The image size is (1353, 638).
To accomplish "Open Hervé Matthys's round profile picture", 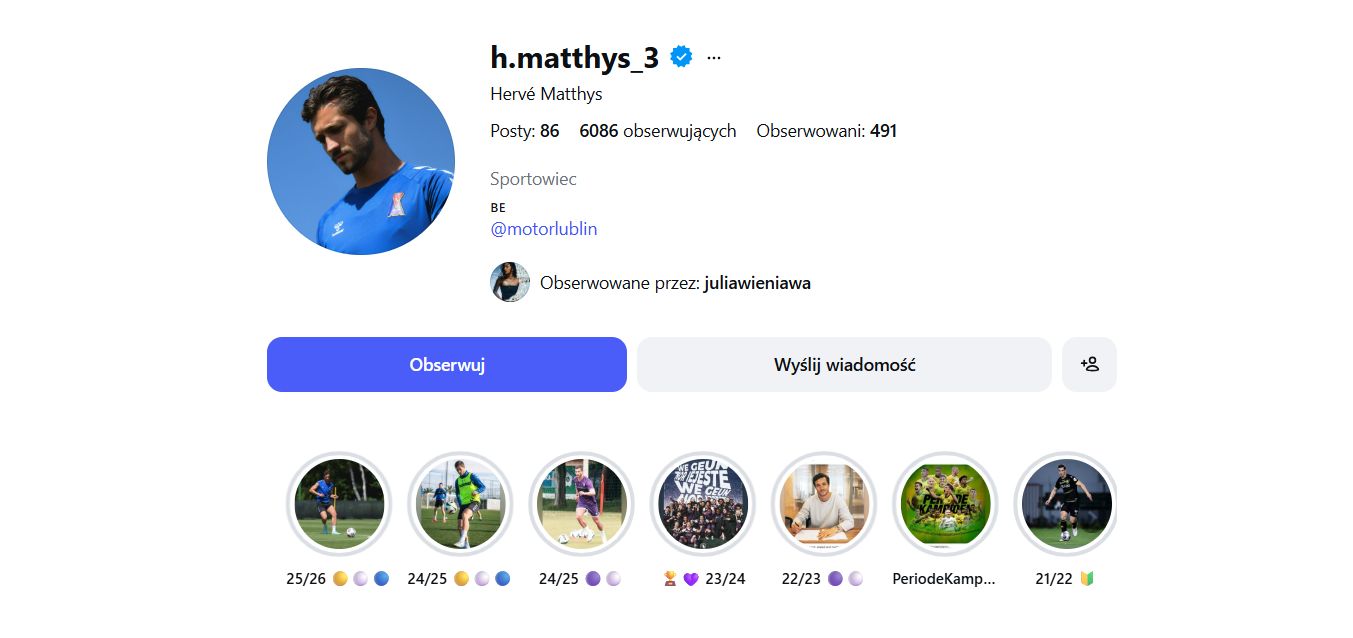I will click(361, 161).
